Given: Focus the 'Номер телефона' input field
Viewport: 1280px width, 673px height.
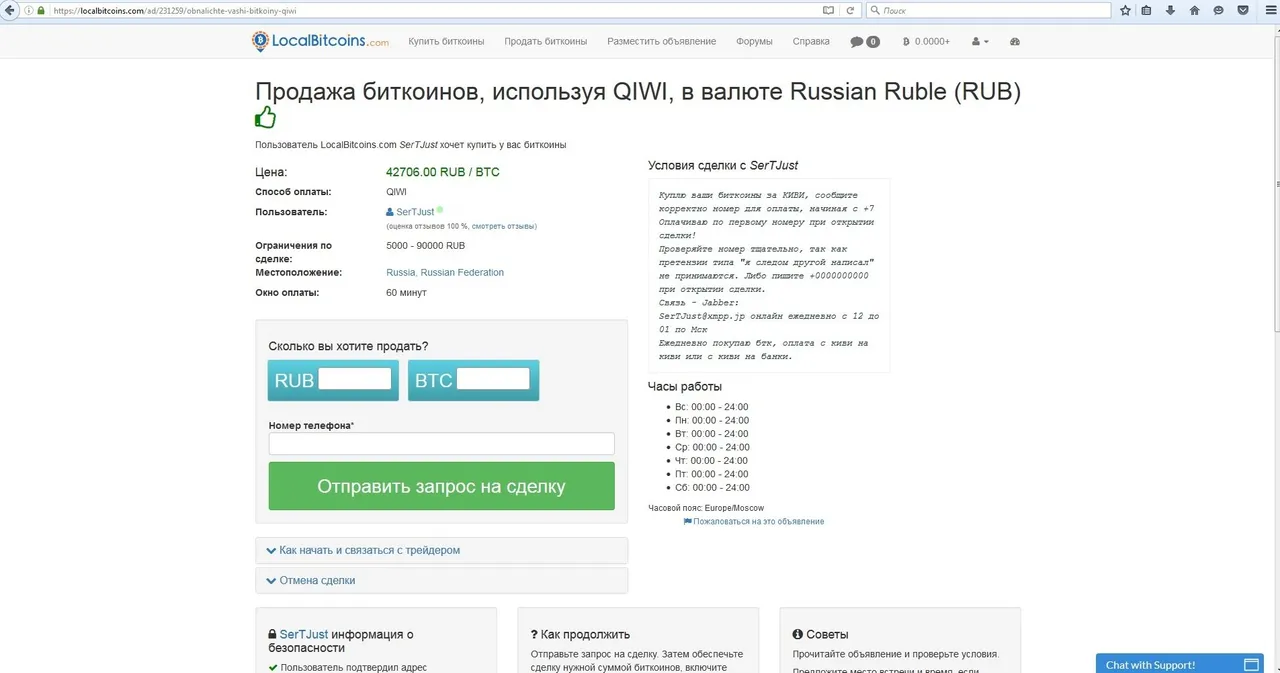Looking at the screenshot, I should coord(441,444).
